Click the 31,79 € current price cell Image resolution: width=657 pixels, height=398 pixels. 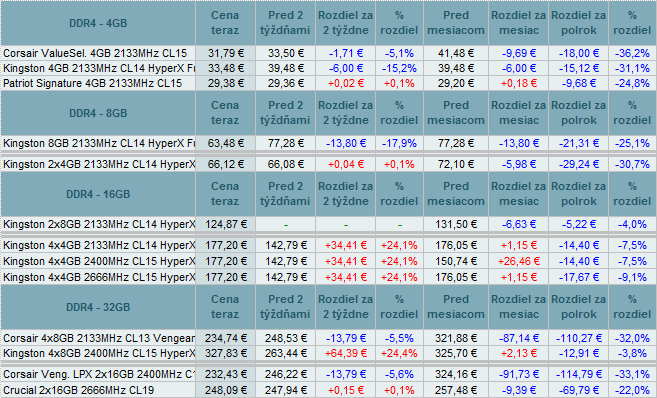pyautogui.click(x=225, y=53)
